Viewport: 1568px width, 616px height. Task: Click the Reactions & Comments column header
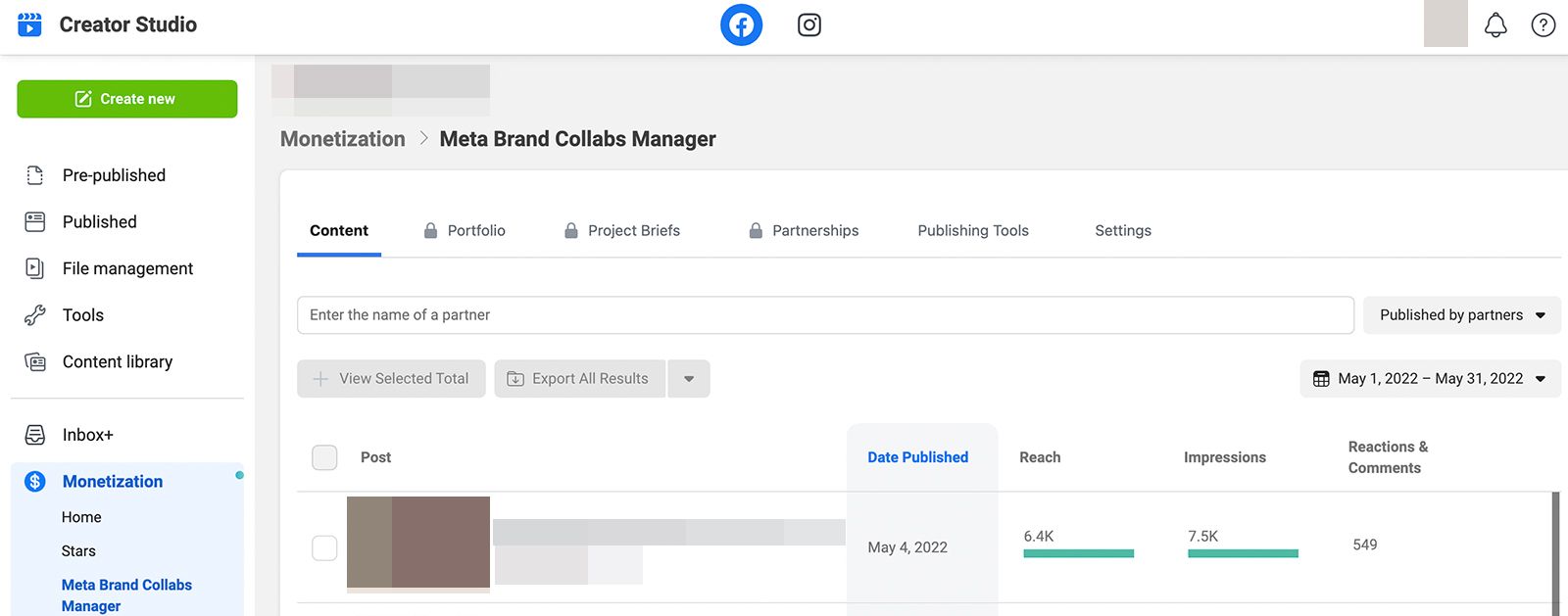click(1388, 457)
